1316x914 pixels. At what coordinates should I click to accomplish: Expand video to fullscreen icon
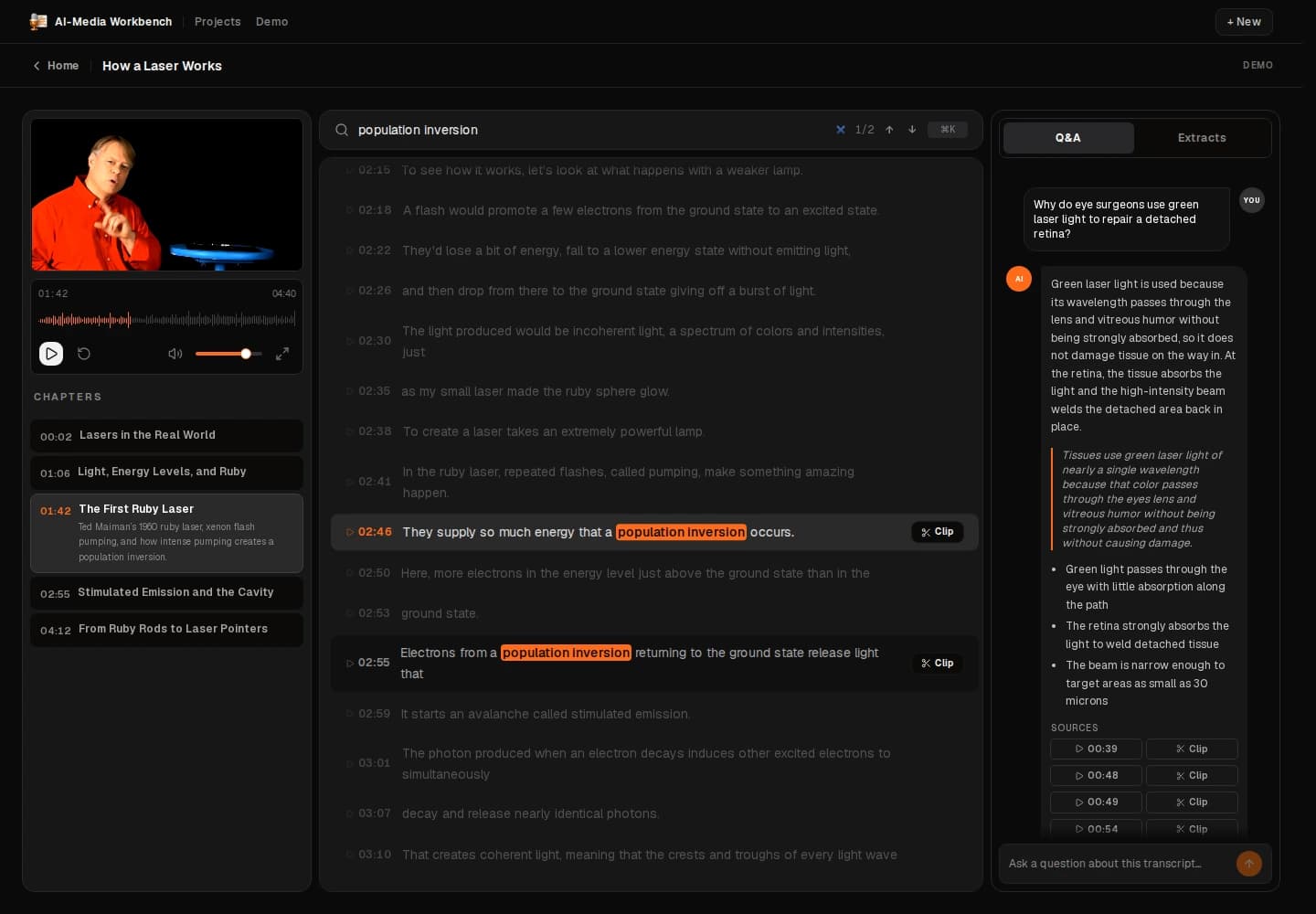(x=282, y=354)
